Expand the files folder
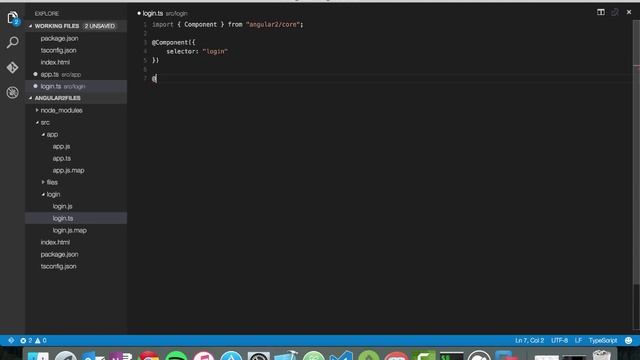The width and height of the screenshot is (640, 360). click(x=43, y=182)
